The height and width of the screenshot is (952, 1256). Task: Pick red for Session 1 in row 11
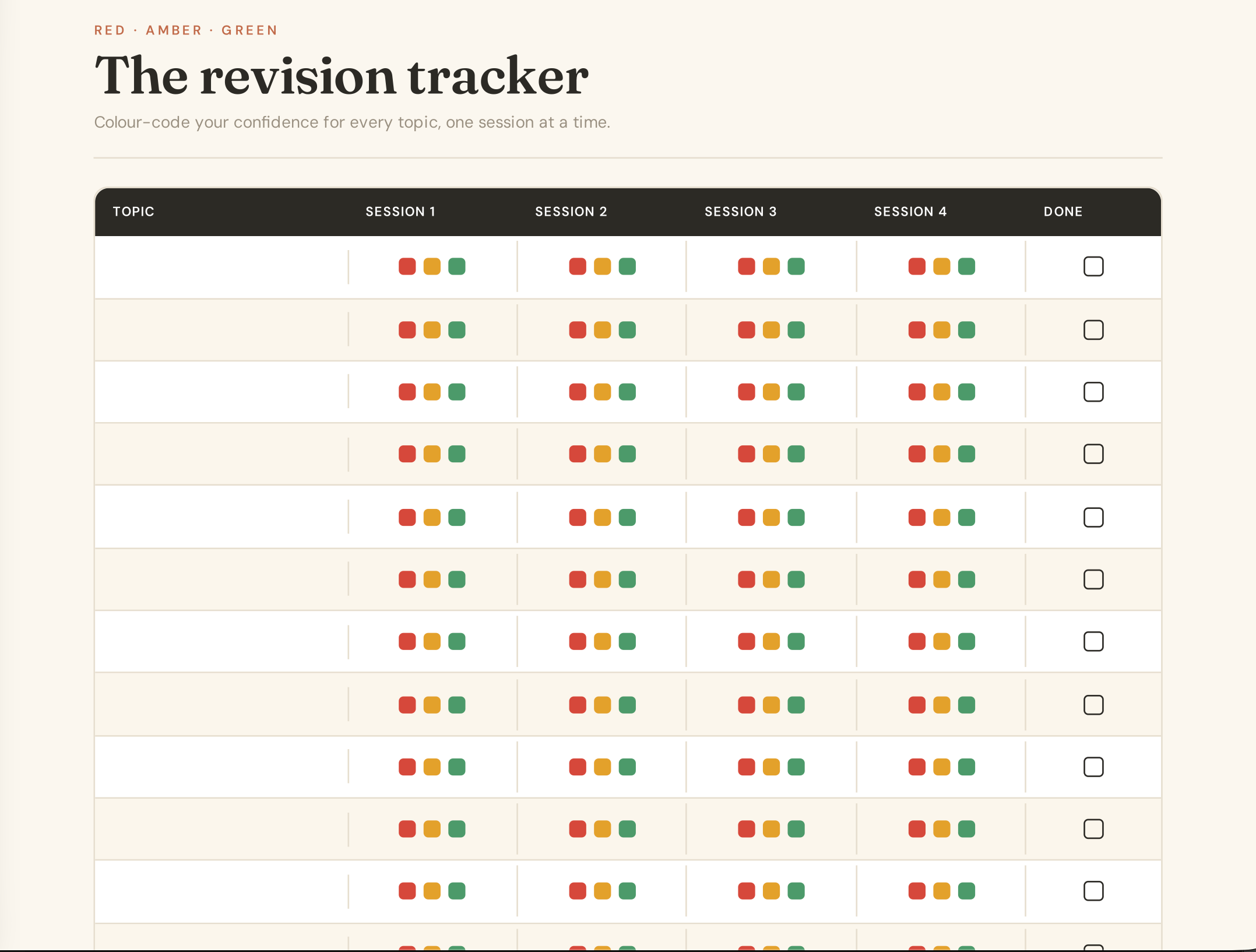coord(407,891)
